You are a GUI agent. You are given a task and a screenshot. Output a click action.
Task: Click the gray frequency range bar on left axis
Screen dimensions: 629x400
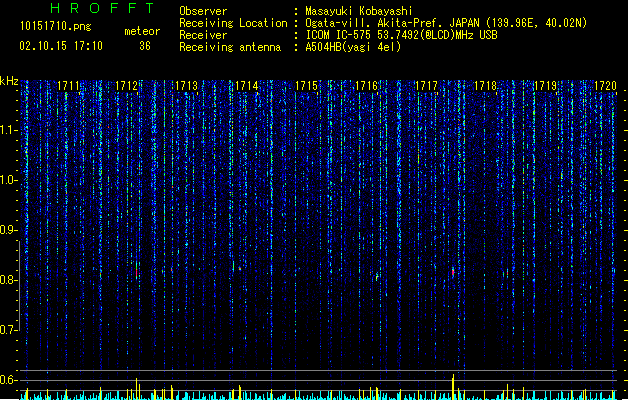[x=19, y=286]
